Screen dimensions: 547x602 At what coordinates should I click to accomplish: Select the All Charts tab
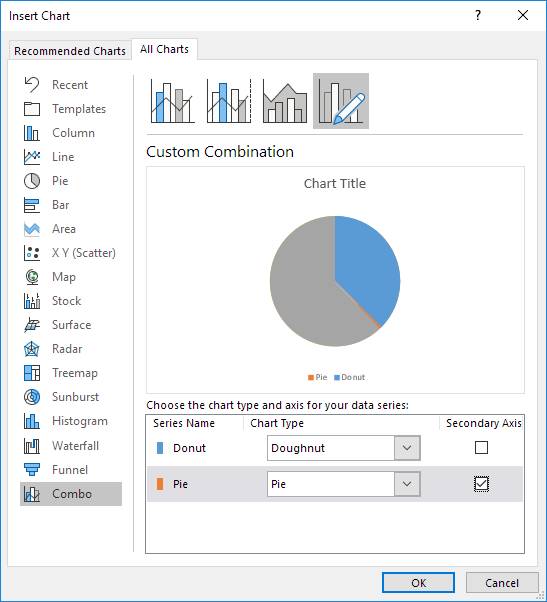(x=164, y=49)
